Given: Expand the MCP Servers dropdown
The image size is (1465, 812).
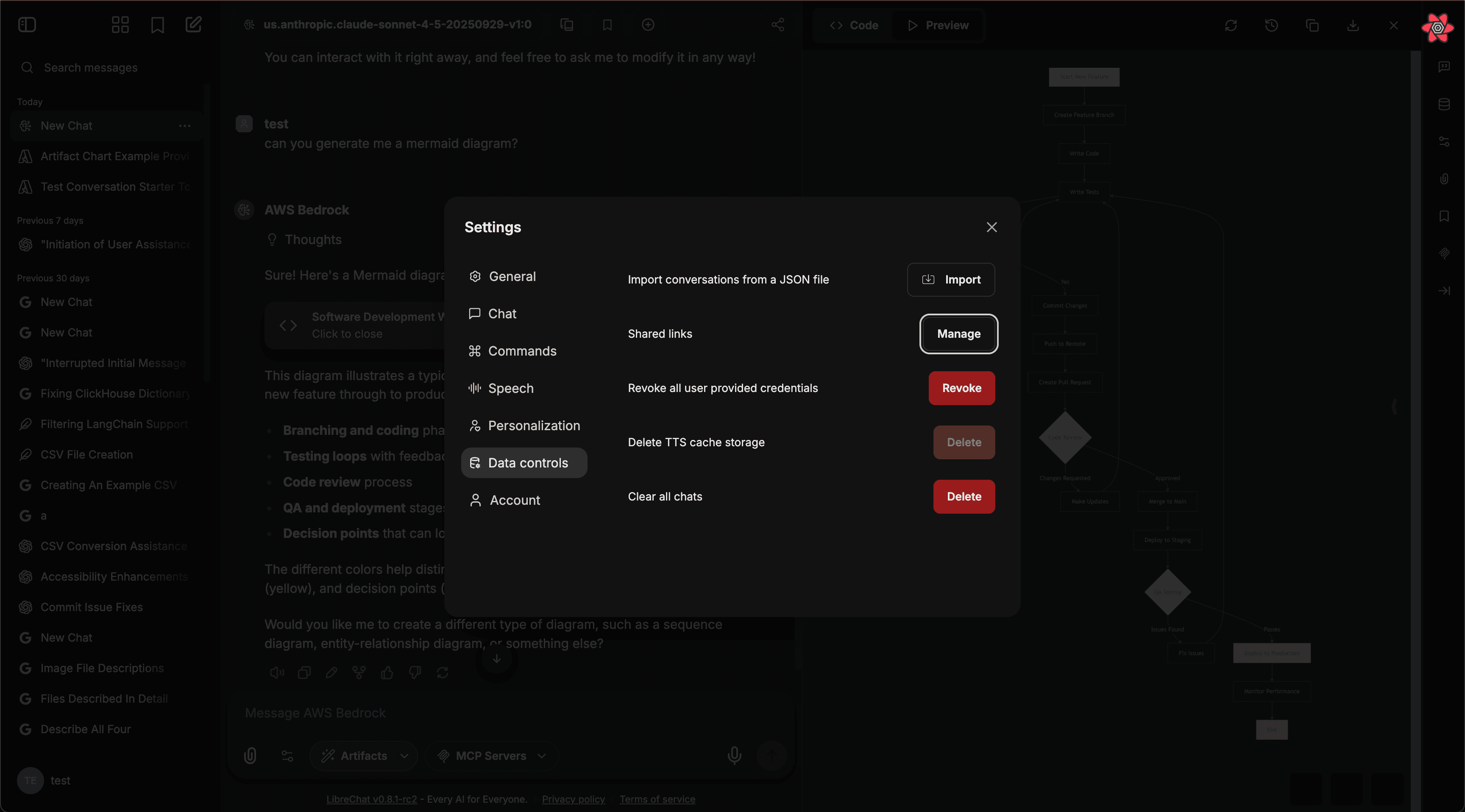Looking at the screenshot, I should click(x=493, y=756).
